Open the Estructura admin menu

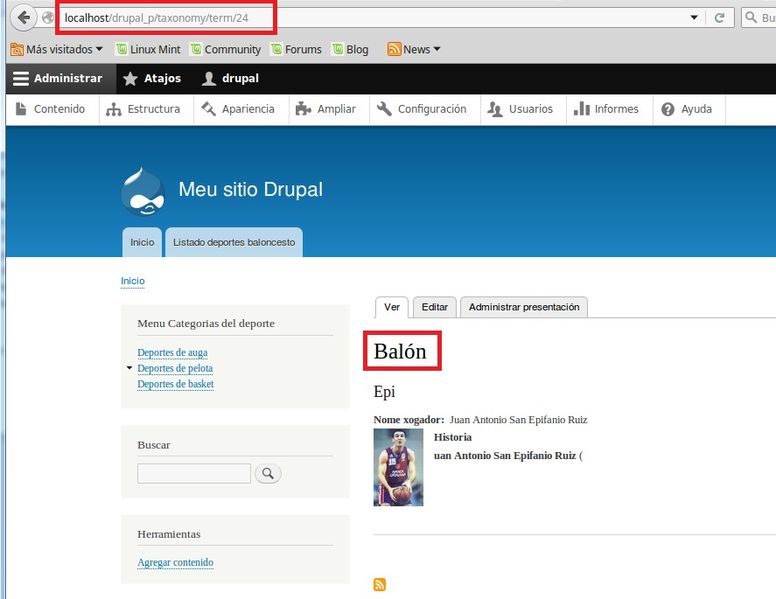tap(144, 109)
